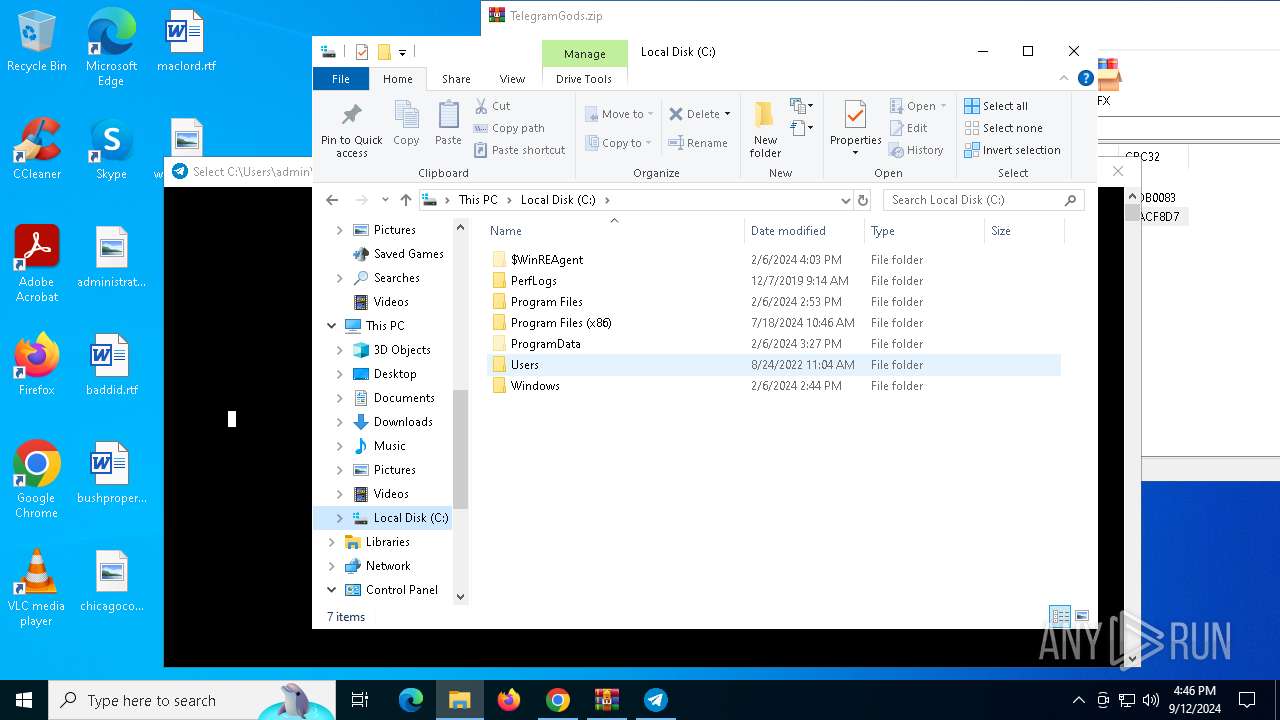Select VLC media player desktop icon
This screenshot has height=720, width=1280.
coord(36,588)
